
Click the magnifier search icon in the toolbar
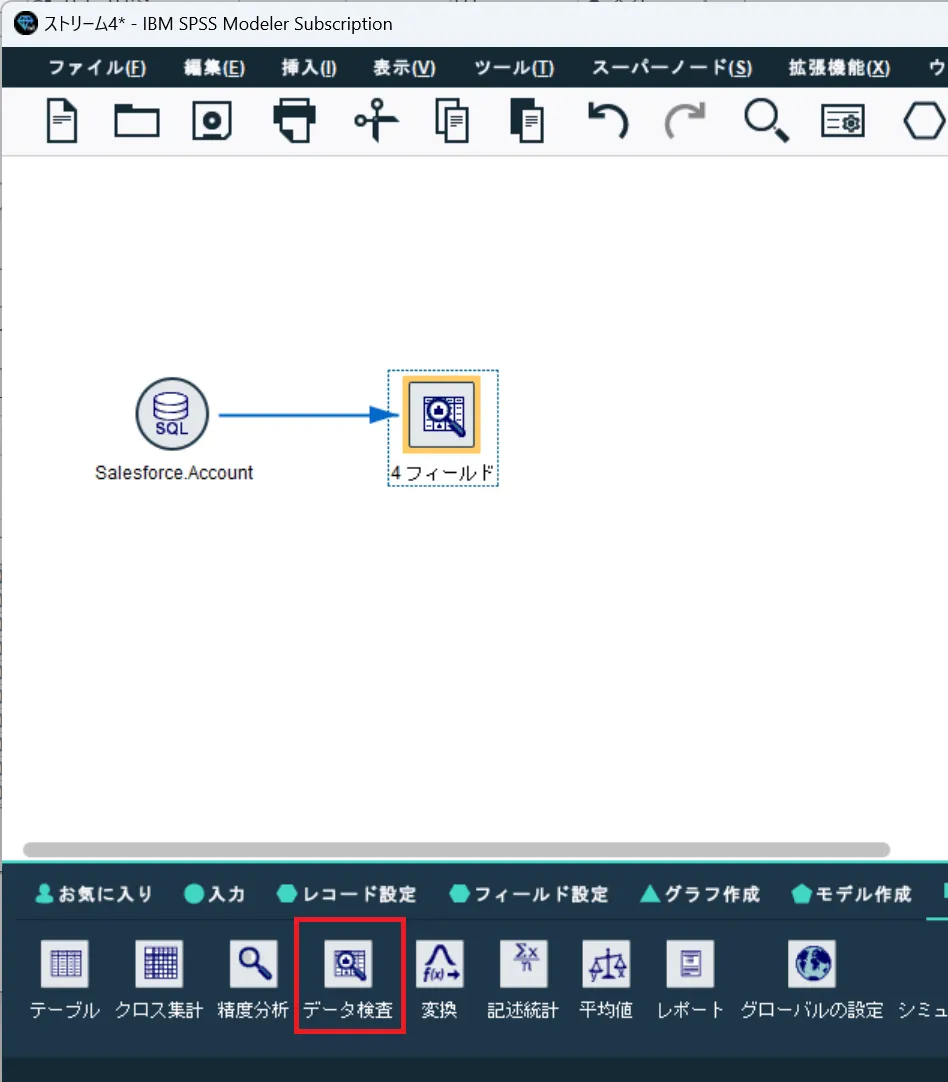coord(766,121)
